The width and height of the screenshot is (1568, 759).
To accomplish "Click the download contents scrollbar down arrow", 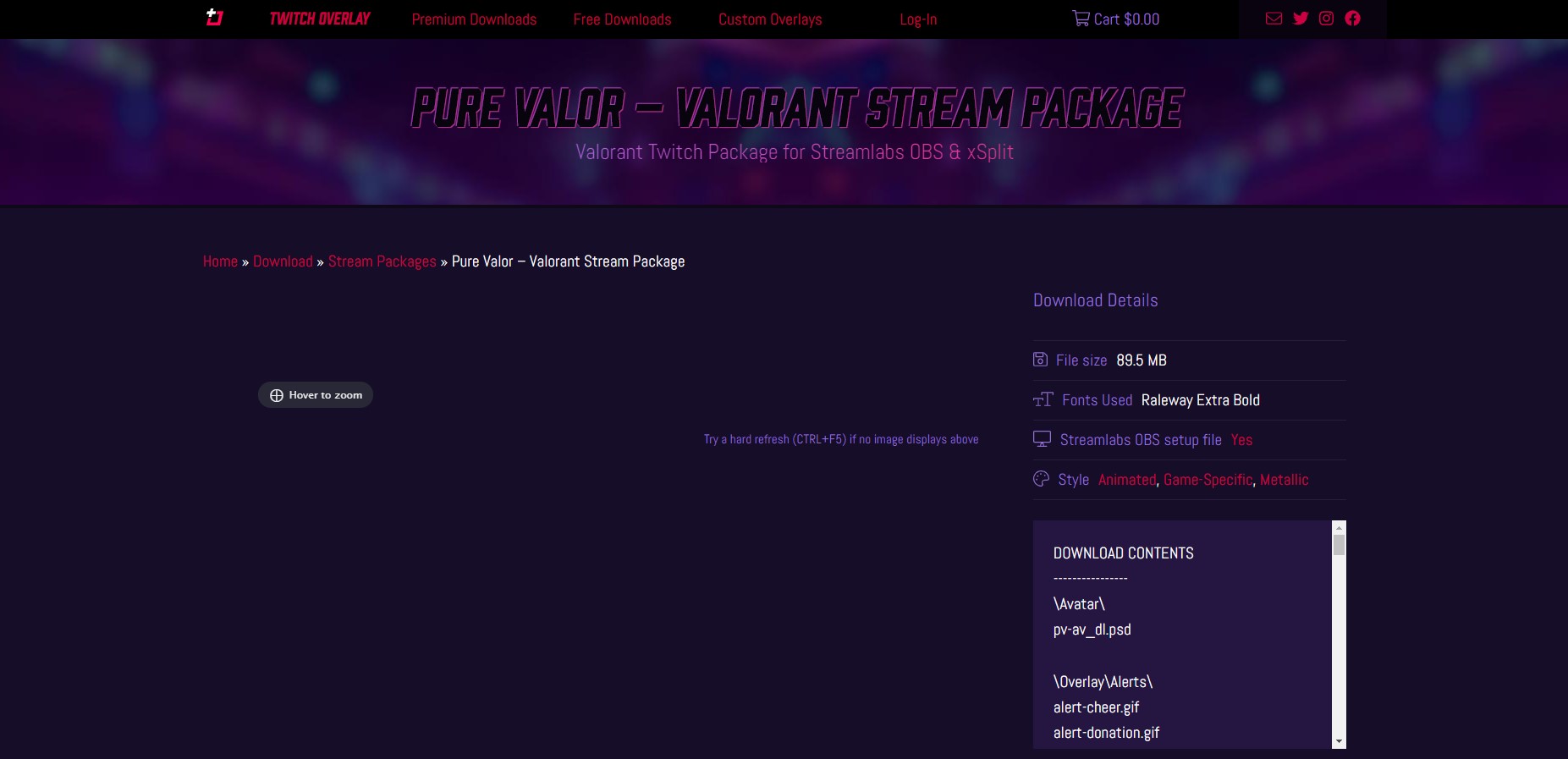I will click(x=1339, y=742).
